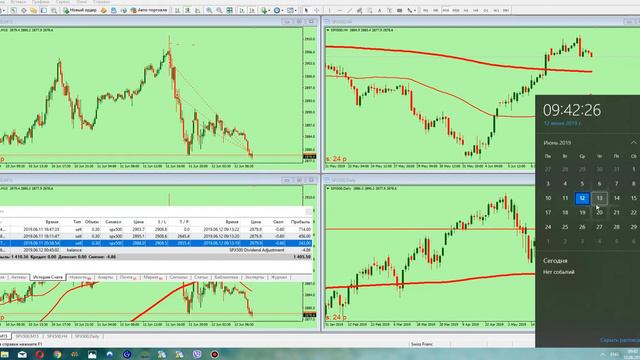Select day 12 highlighted in calendar
The height and width of the screenshot is (360, 640).
tap(582, 198)
